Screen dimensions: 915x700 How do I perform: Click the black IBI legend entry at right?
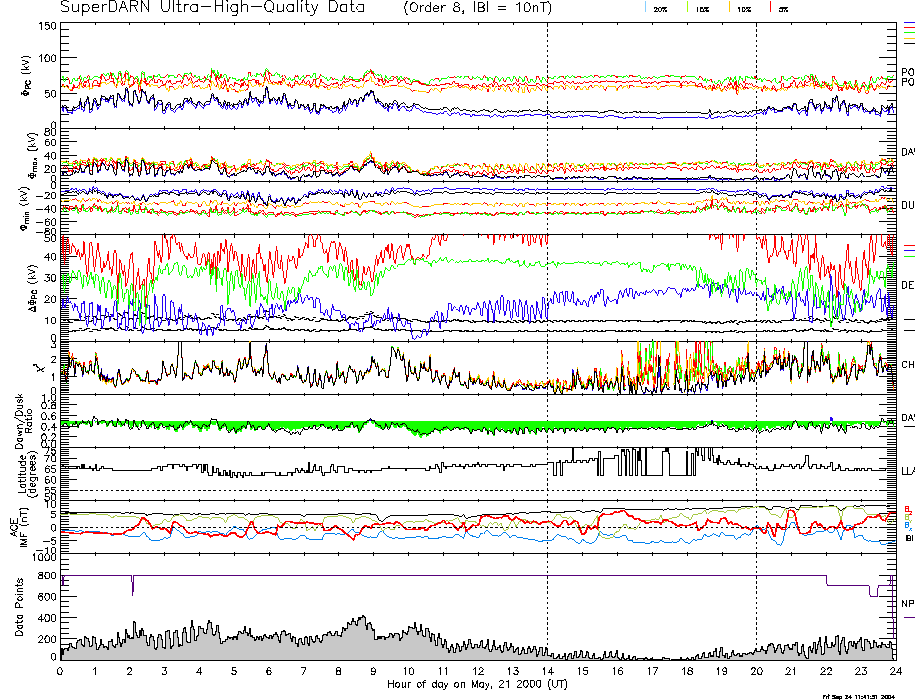[907, 538]
